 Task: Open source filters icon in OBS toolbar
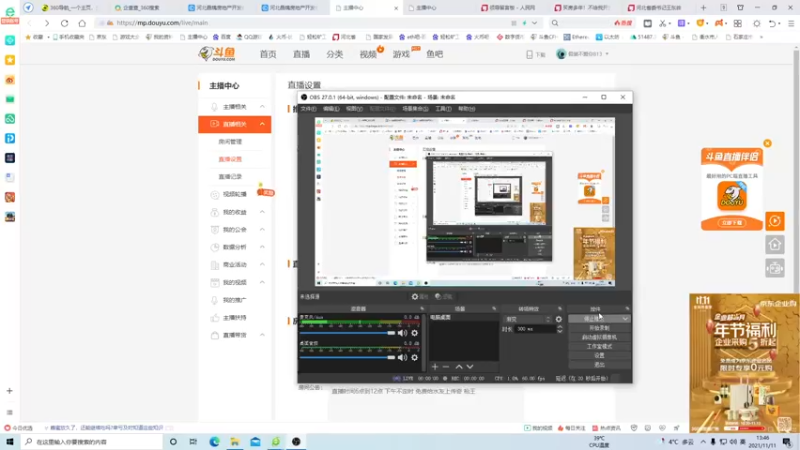point(443,296)
